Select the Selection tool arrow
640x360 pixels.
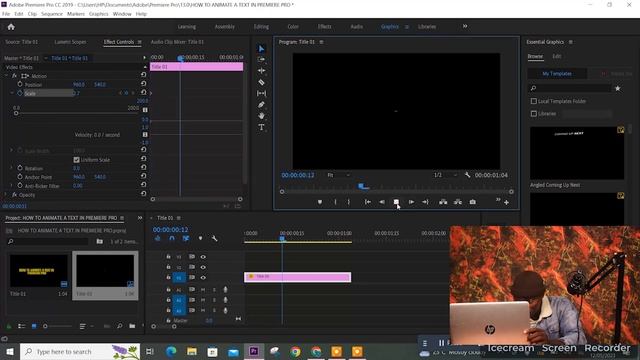(261, 49)
